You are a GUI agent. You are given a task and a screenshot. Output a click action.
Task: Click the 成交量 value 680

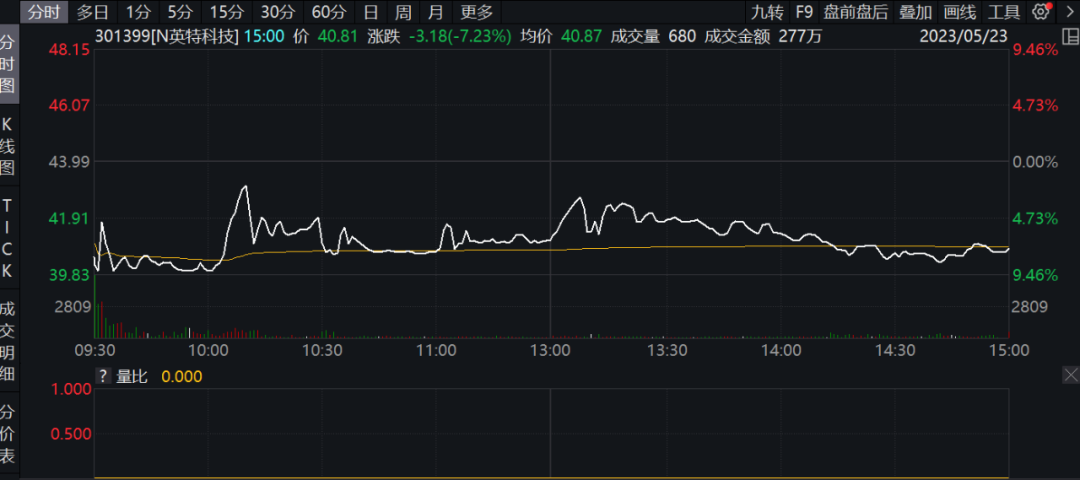pyautogui.click(x=680, y=37)
